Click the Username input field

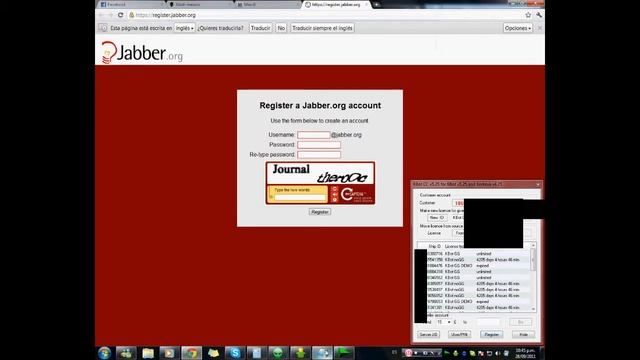click(313, 135)
